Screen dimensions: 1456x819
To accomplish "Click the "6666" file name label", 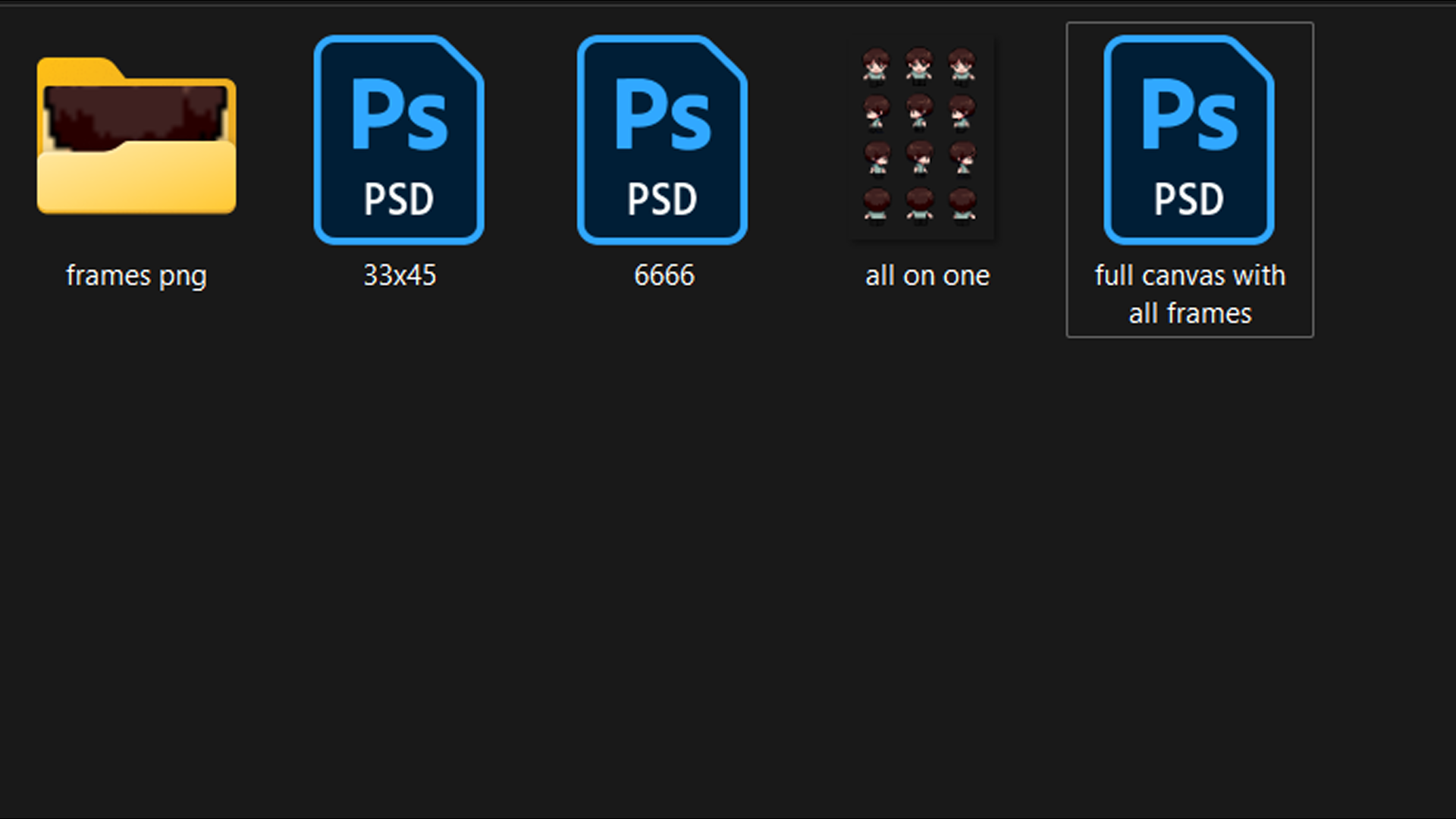I will (664, 276).
